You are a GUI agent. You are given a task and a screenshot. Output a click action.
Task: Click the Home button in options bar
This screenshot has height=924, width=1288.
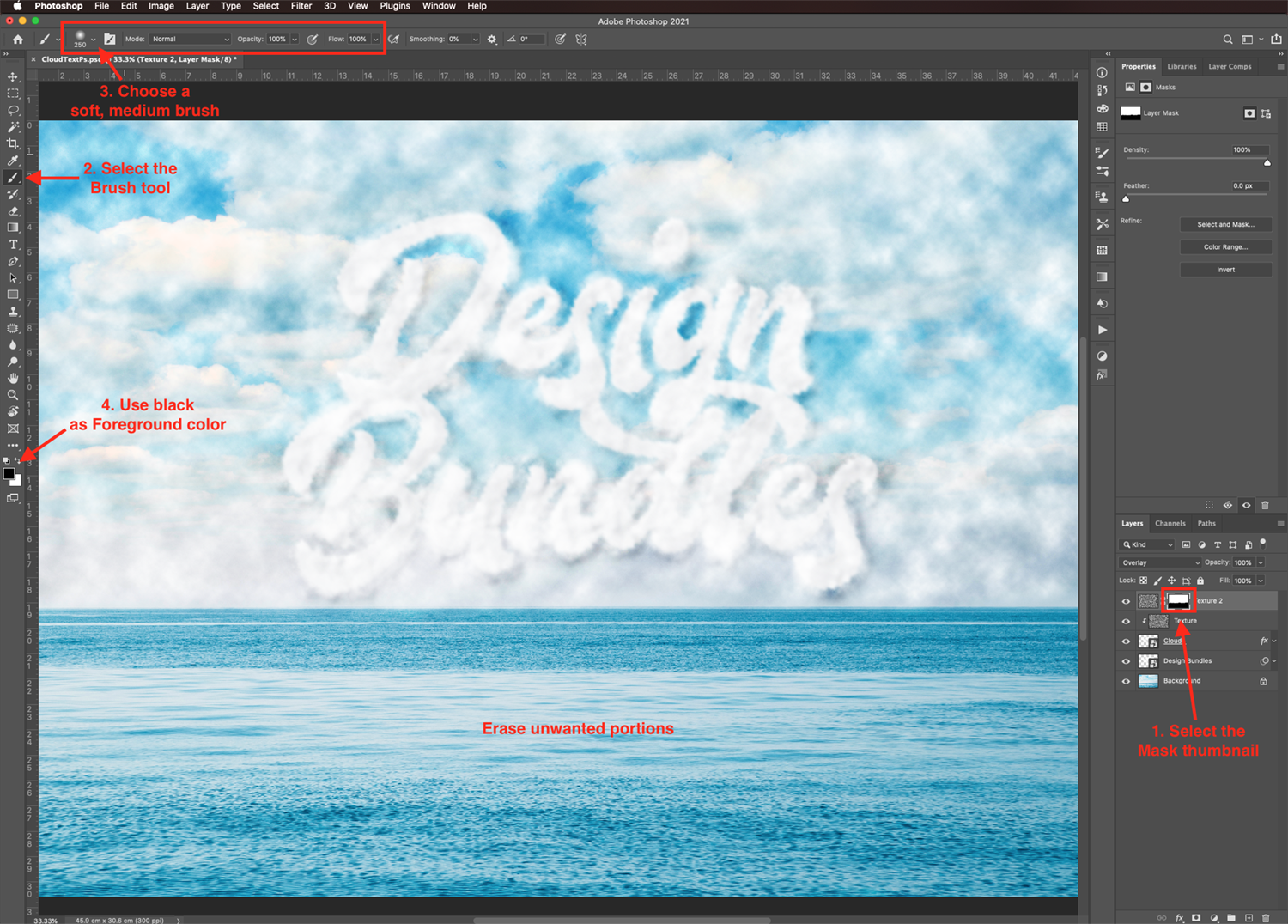pos(17,40)
